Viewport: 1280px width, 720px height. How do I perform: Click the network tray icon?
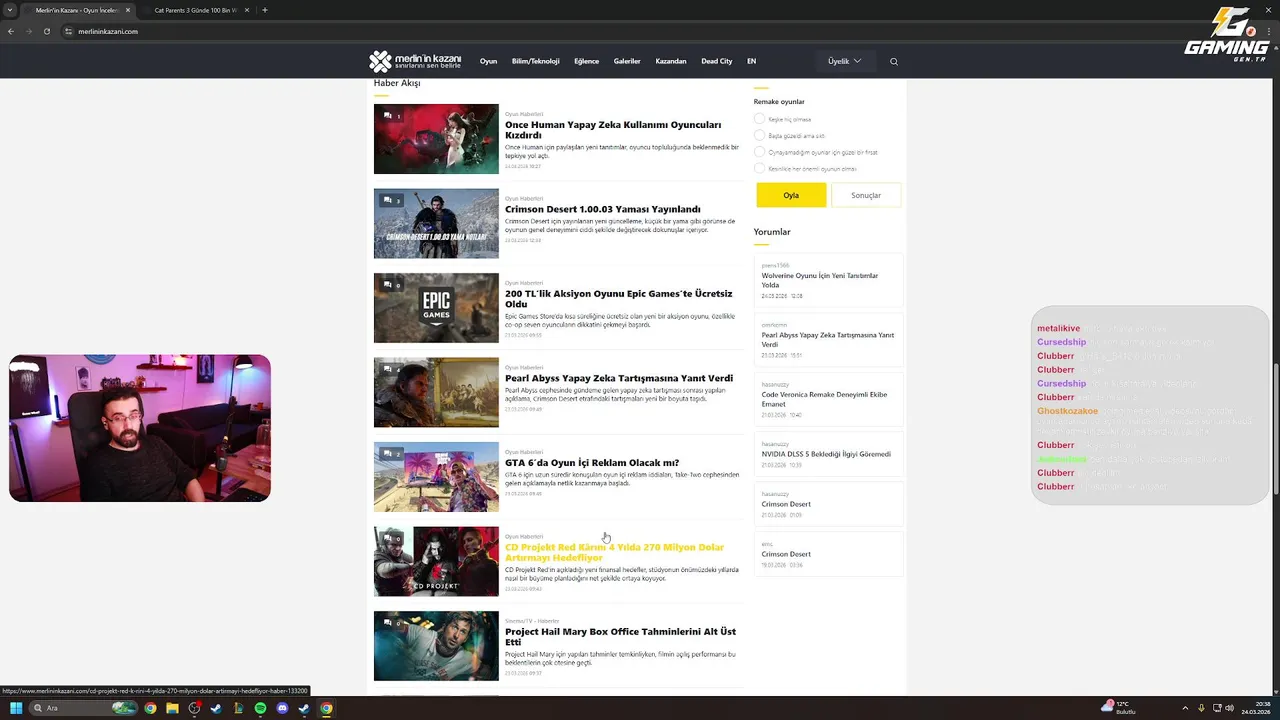click(x=1216, y=708)
